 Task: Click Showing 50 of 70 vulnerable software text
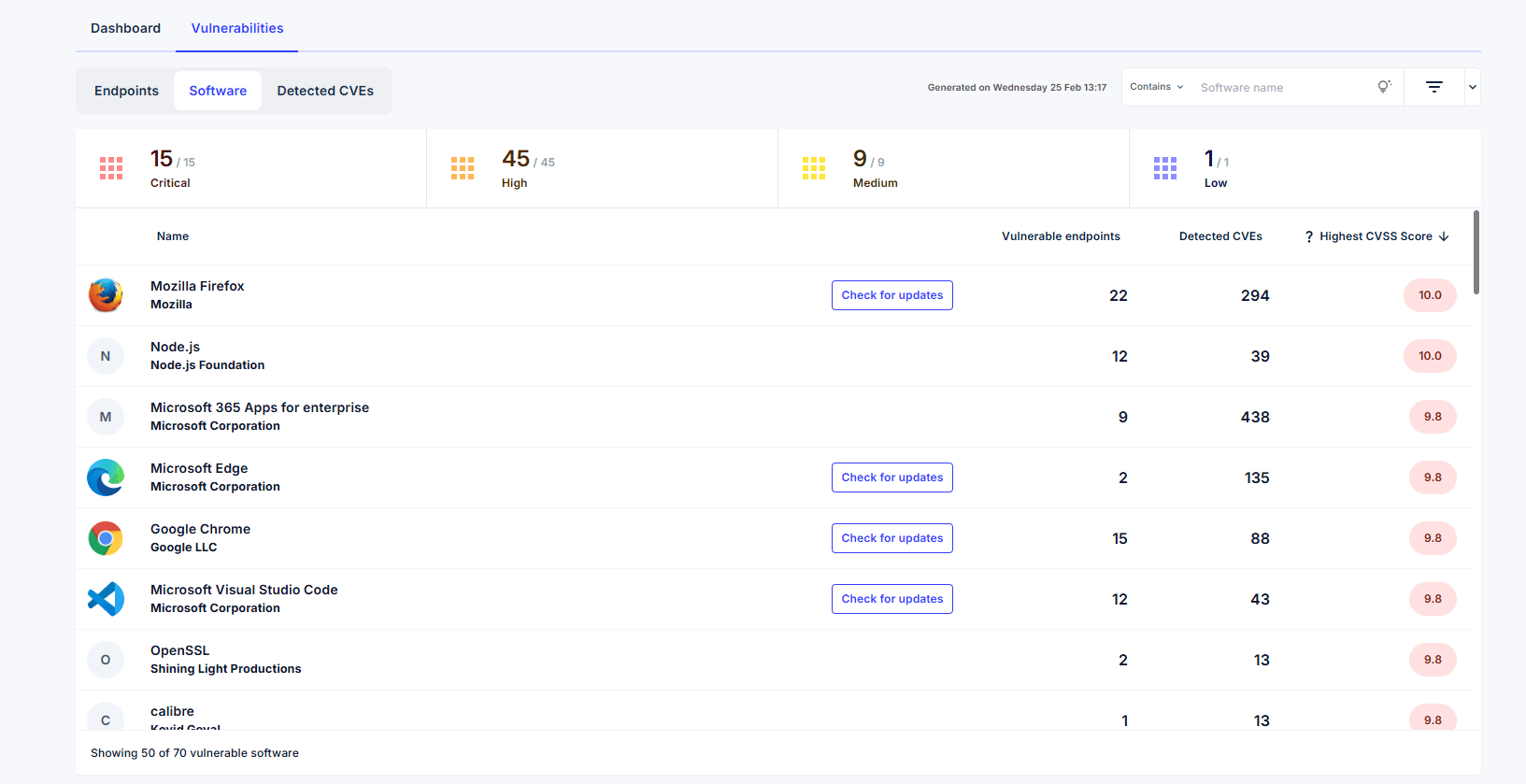194,753
